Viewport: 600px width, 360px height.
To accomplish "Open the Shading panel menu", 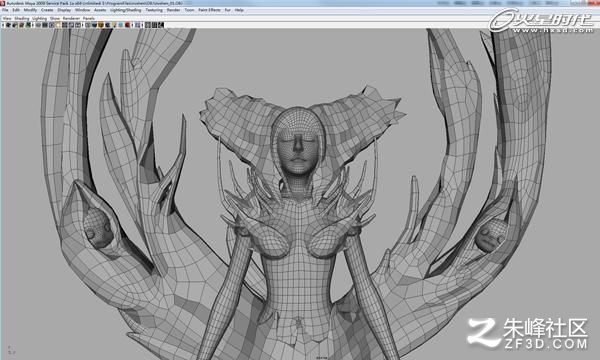I will [x=22, y=18].
